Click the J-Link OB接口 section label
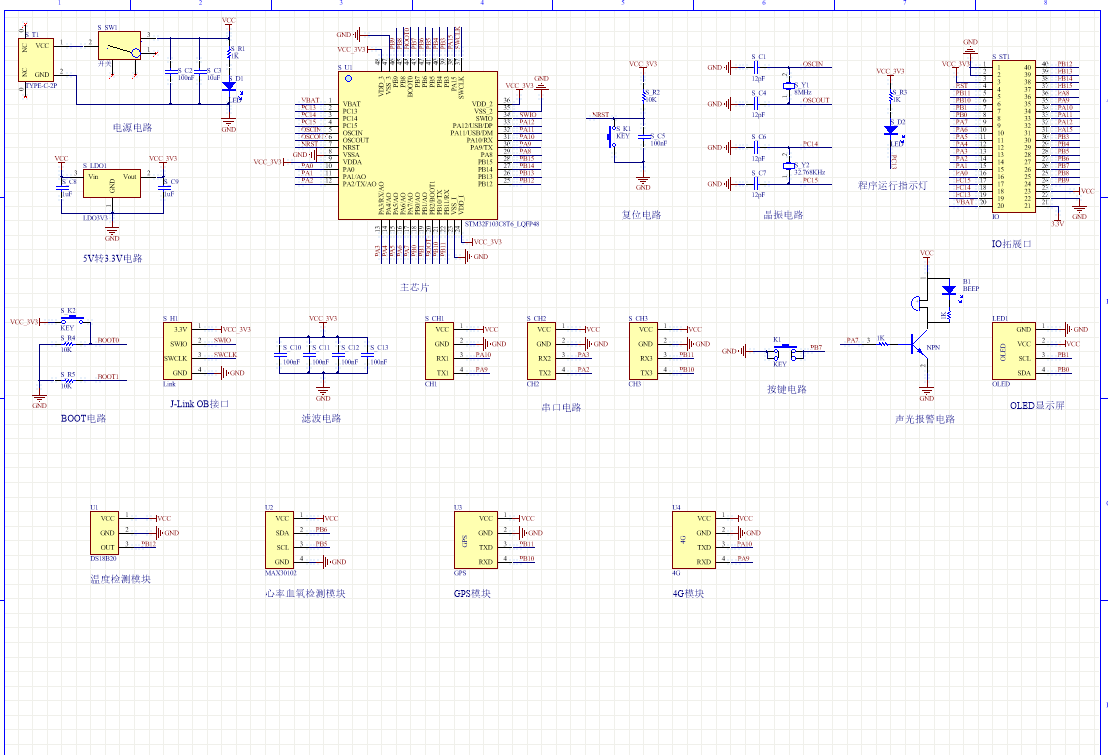 pos(199,404)
